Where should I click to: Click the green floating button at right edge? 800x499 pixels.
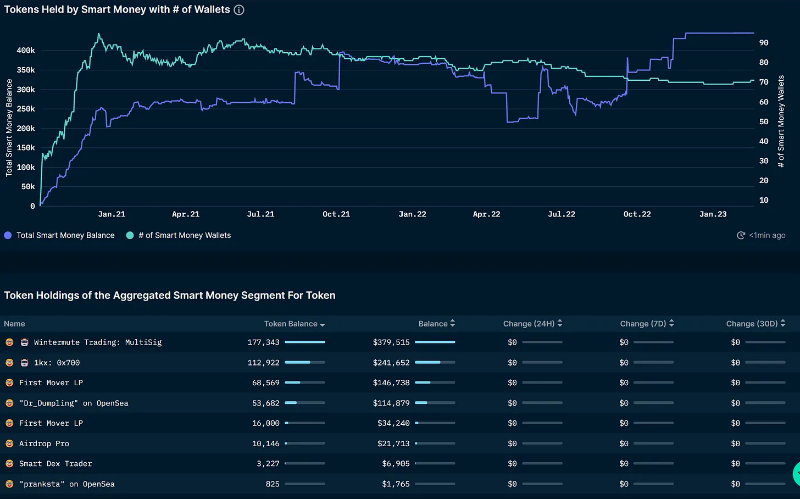[x=795, y=473]
